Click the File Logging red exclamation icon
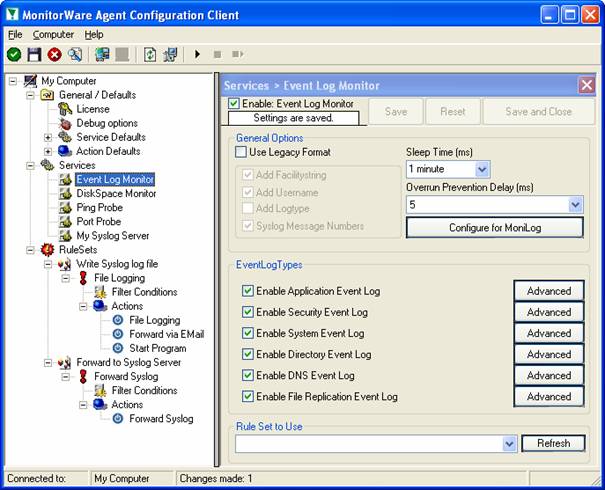 click(x=83, y=278)
